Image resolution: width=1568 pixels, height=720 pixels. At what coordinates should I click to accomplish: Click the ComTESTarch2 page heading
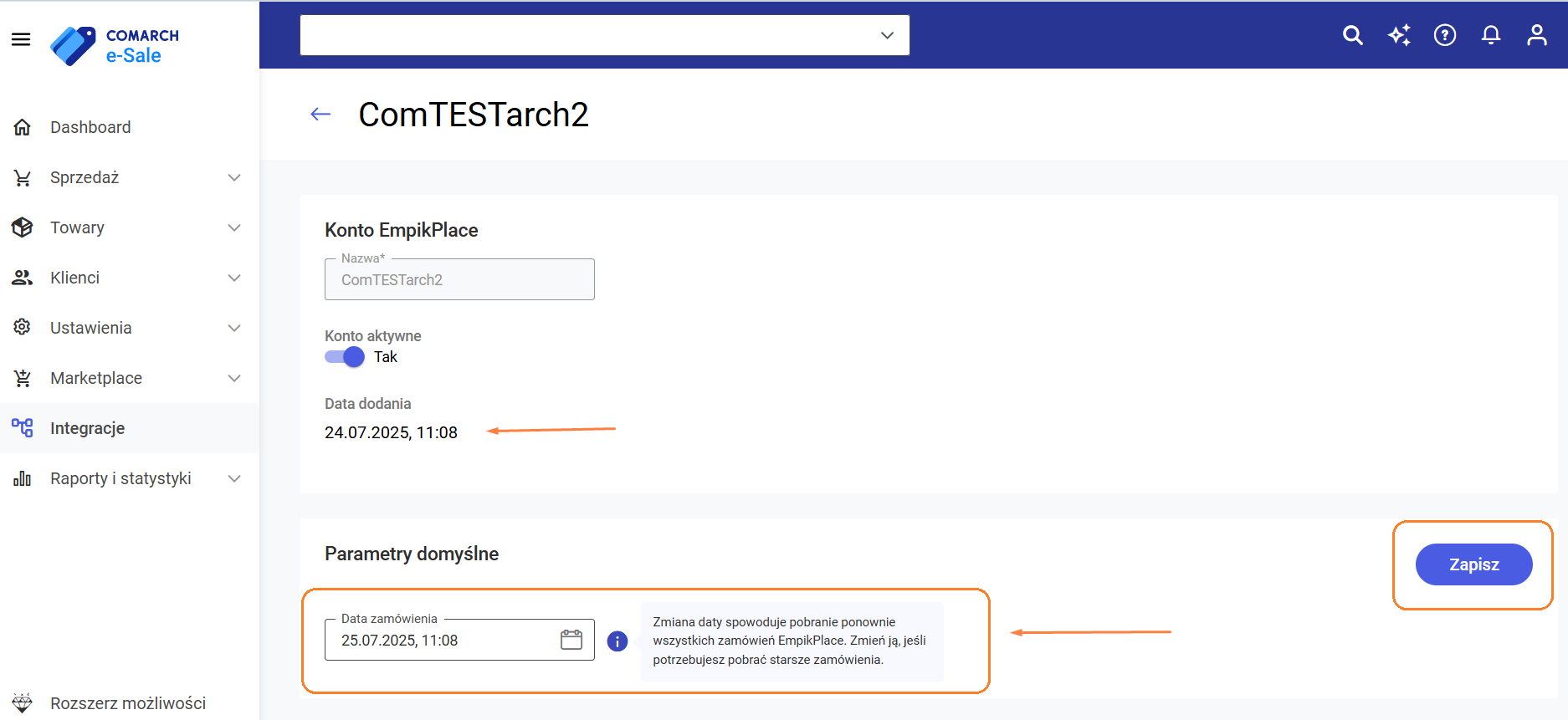click(x=474, y=115)
